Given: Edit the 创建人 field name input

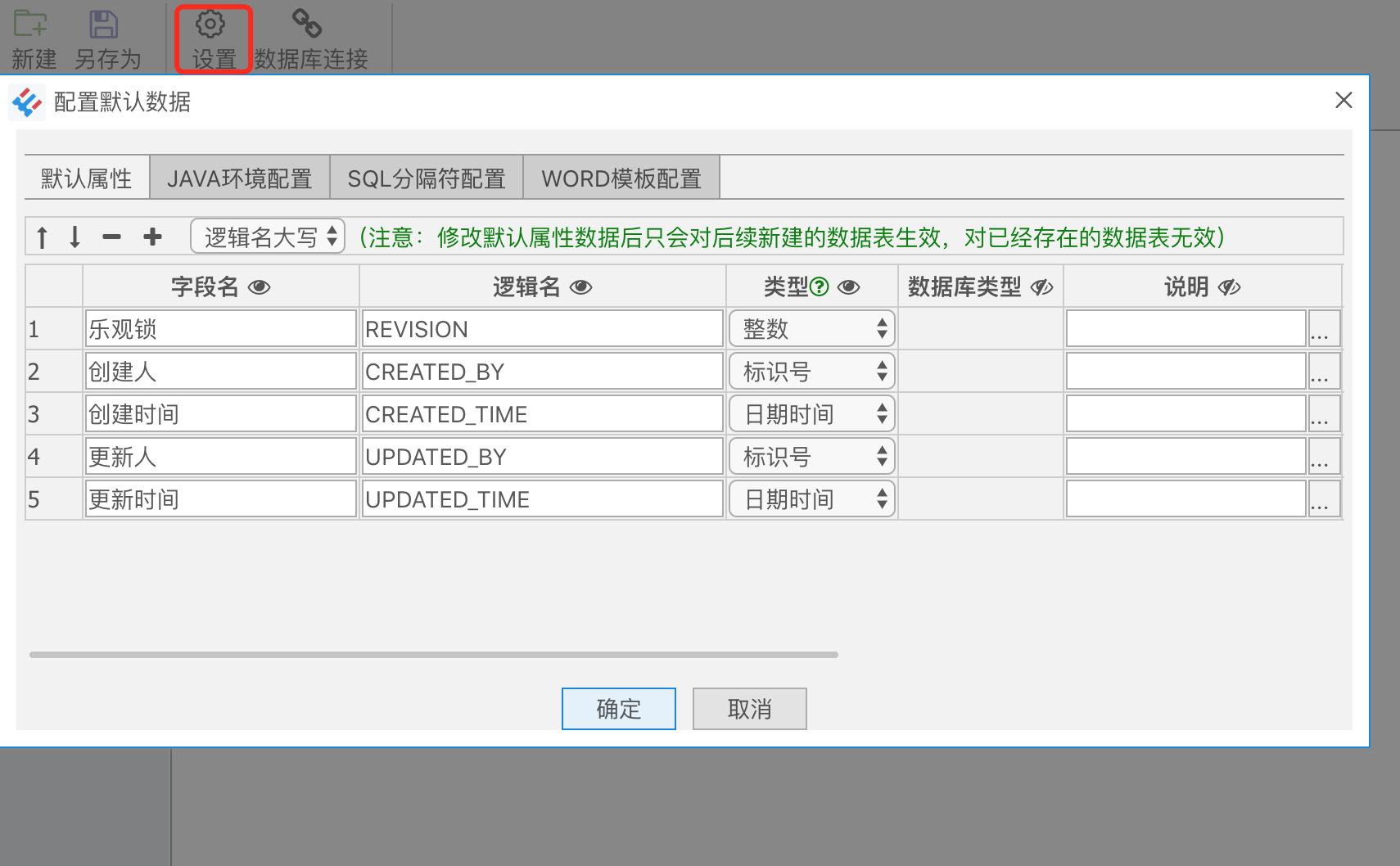Looking at the screenshot, I should [221, 372].
